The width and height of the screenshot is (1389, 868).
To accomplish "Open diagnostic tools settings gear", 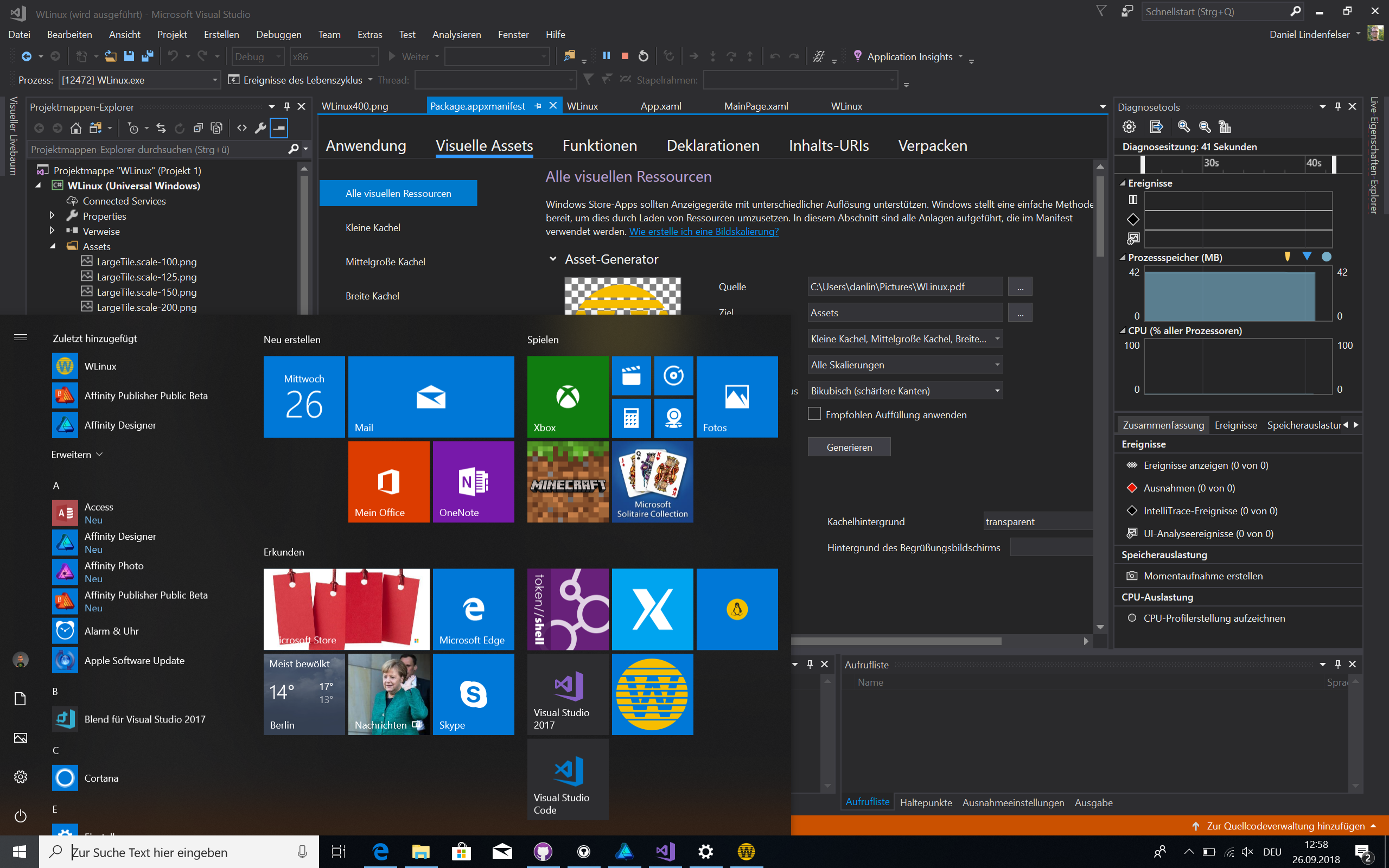I will (1129, 127).
